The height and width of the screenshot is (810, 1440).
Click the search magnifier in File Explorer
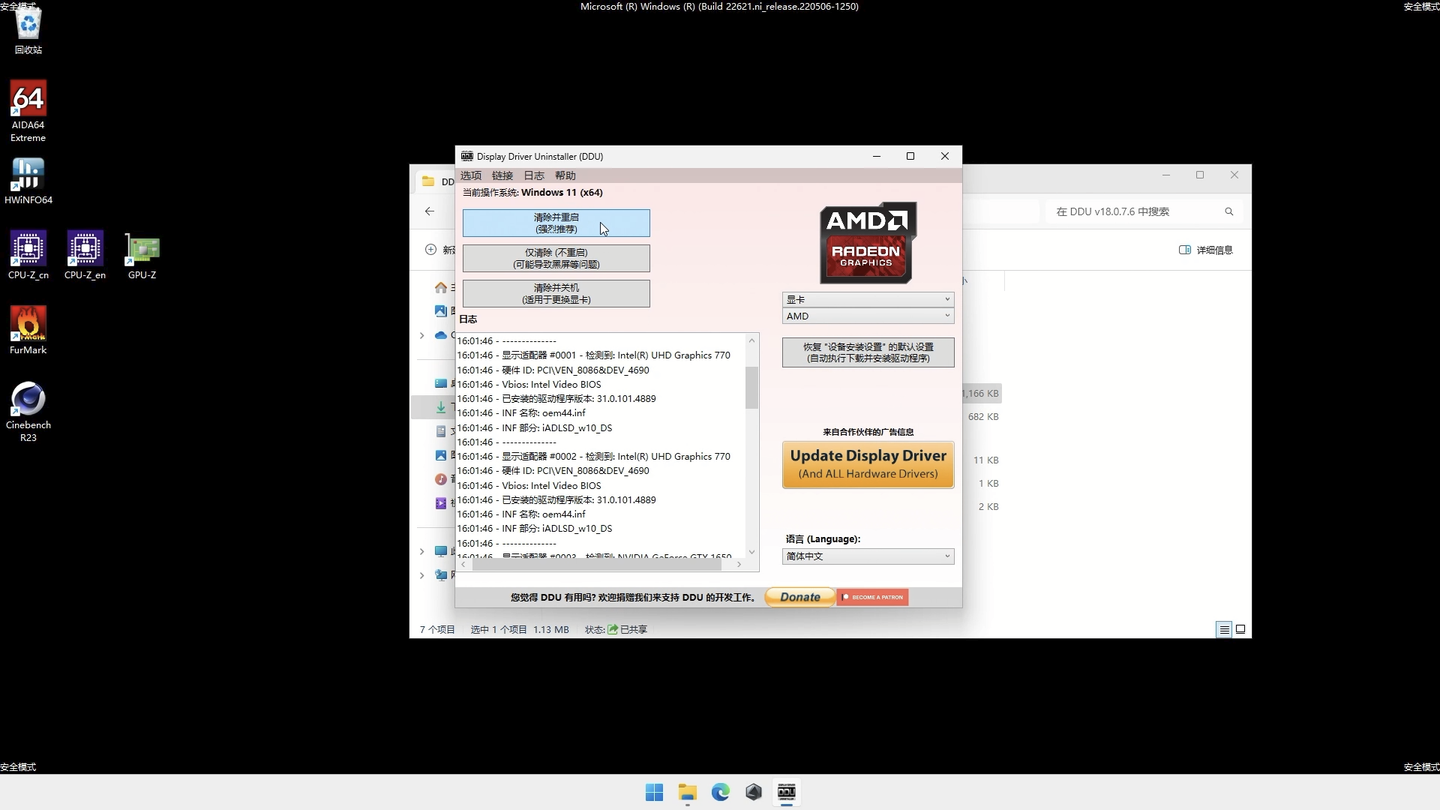click(x=1229, y=211)
